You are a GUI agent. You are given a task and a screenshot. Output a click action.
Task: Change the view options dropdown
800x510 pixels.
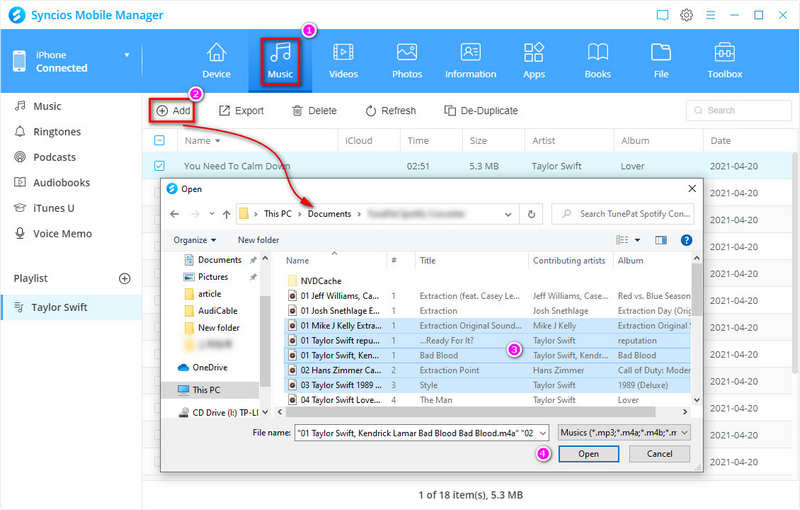tap(637, 240)
